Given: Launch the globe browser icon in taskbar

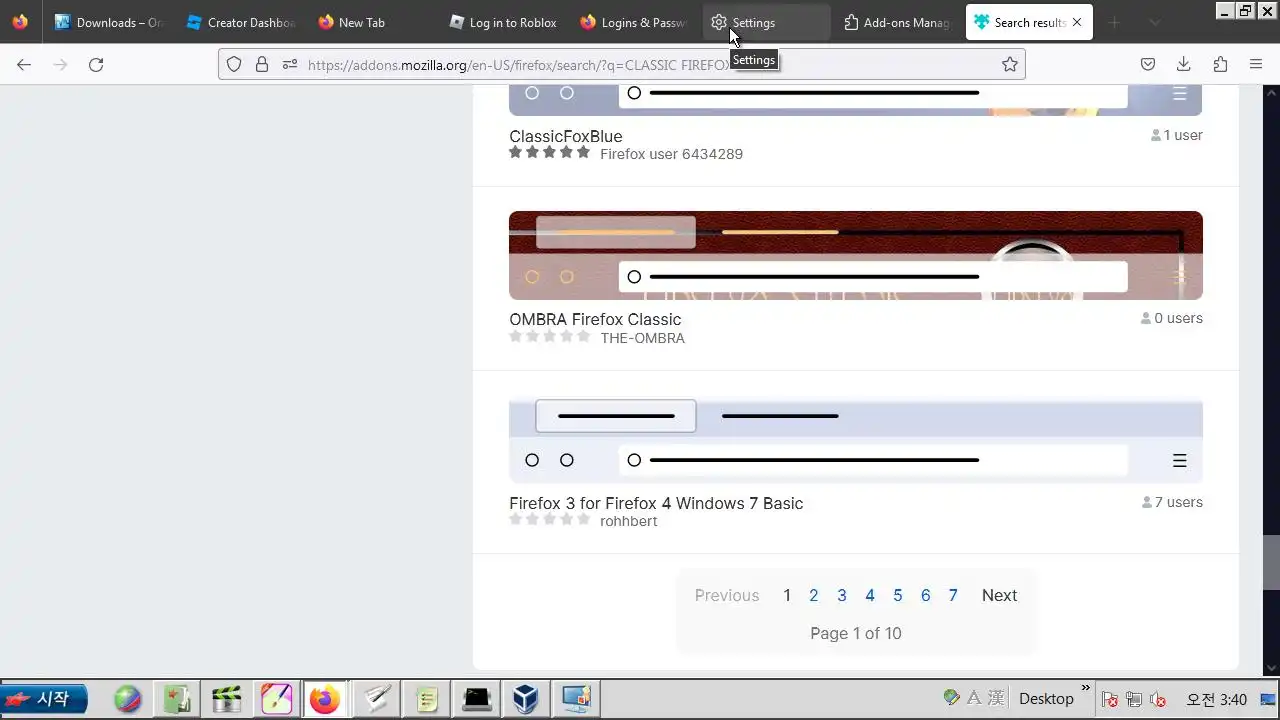Looking at the screenshot, I should click(x=128, y=698).
